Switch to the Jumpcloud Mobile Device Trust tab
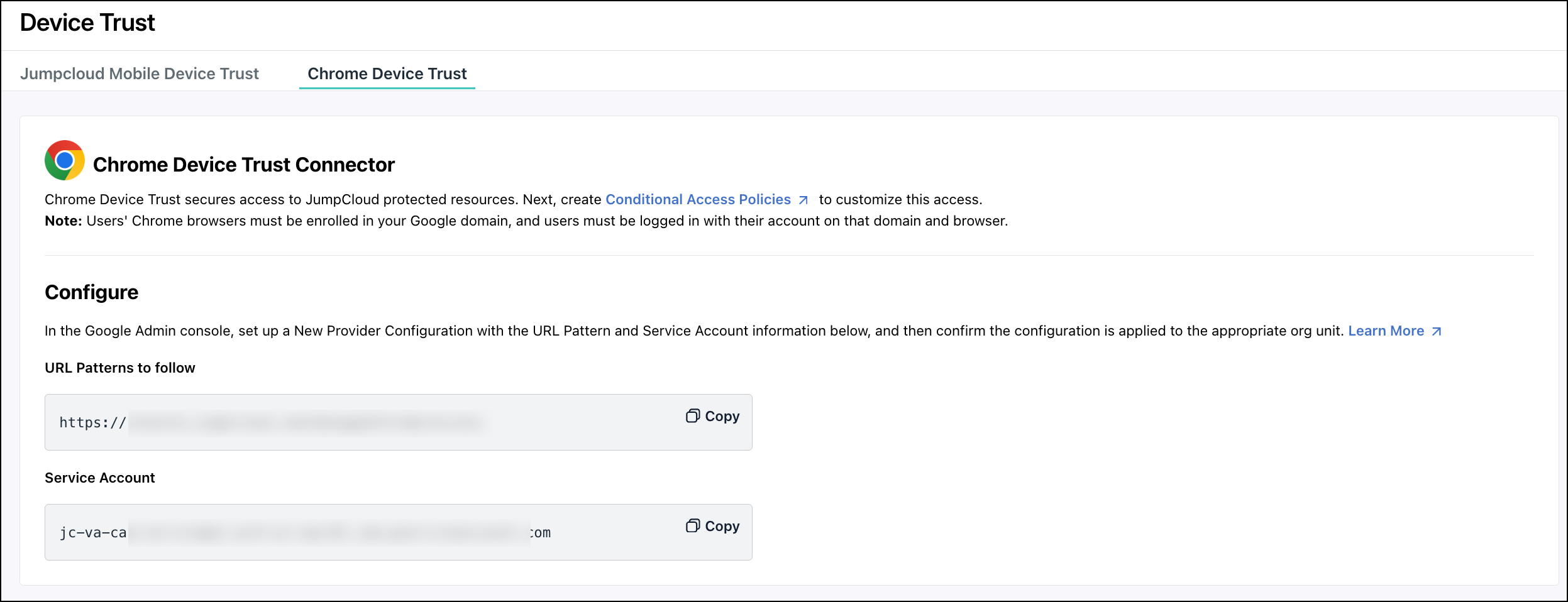 pos(140,74)
